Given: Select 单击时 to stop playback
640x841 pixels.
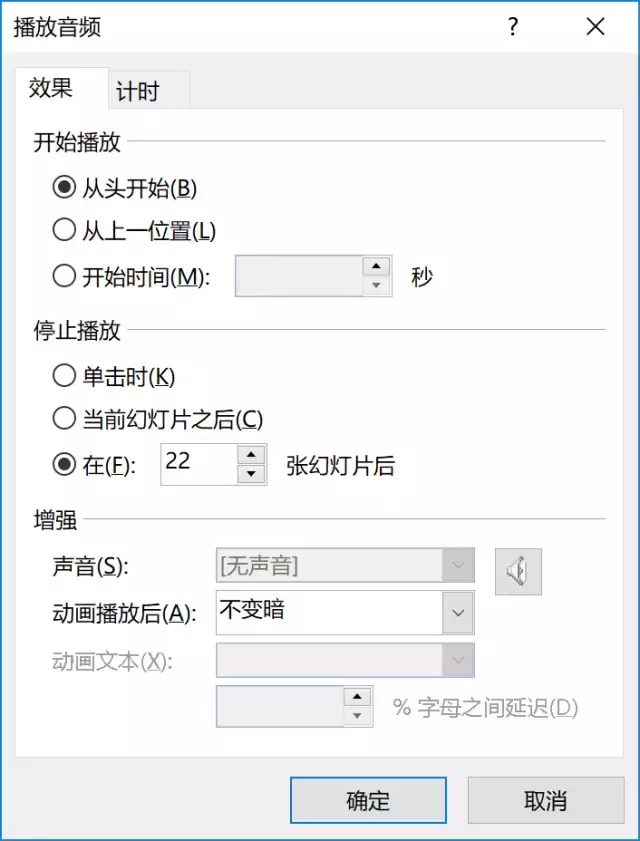Looking at the screenshot, I should click(64, 376).
